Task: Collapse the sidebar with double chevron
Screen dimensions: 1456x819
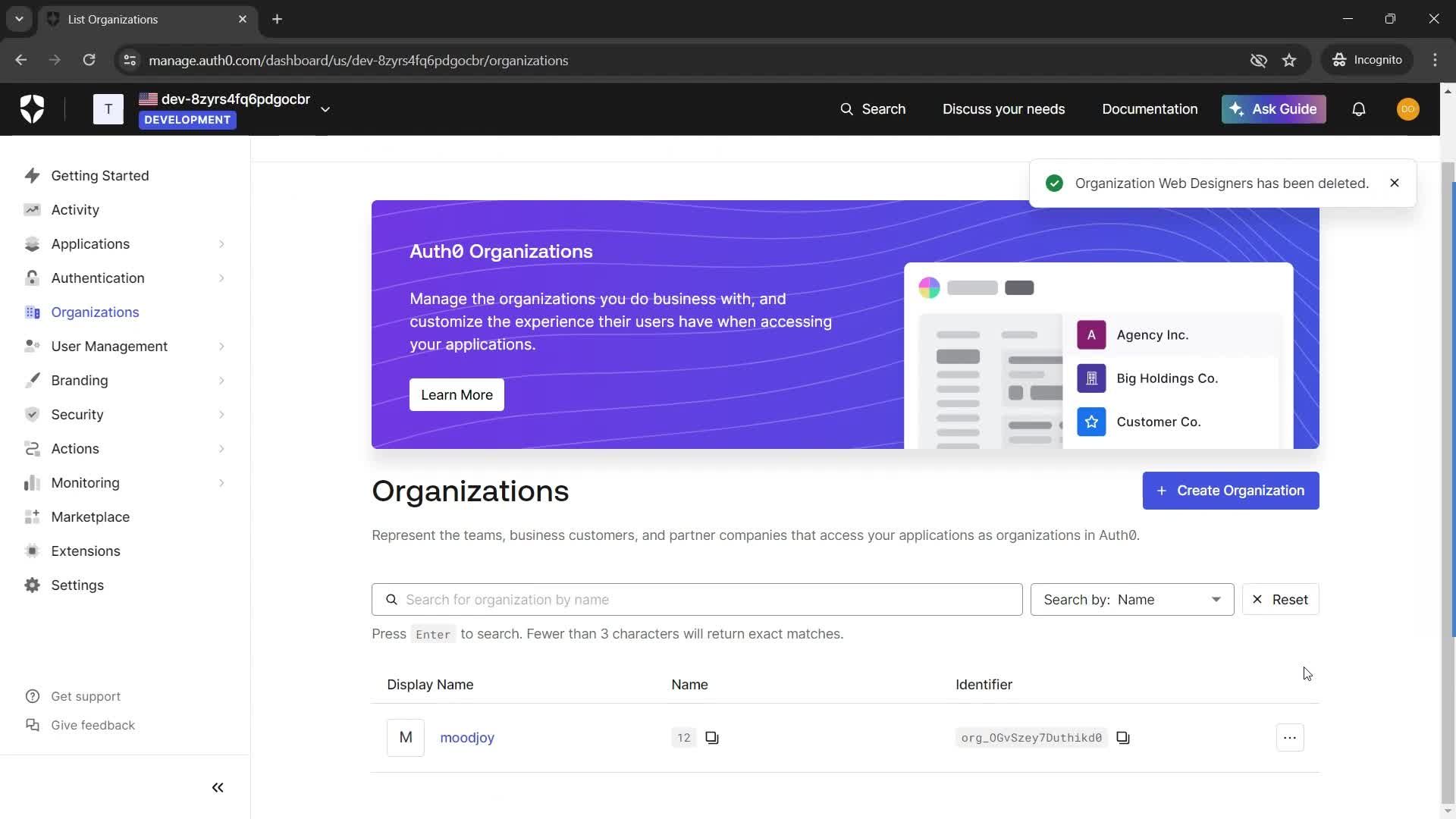Action: click(218, 787)
